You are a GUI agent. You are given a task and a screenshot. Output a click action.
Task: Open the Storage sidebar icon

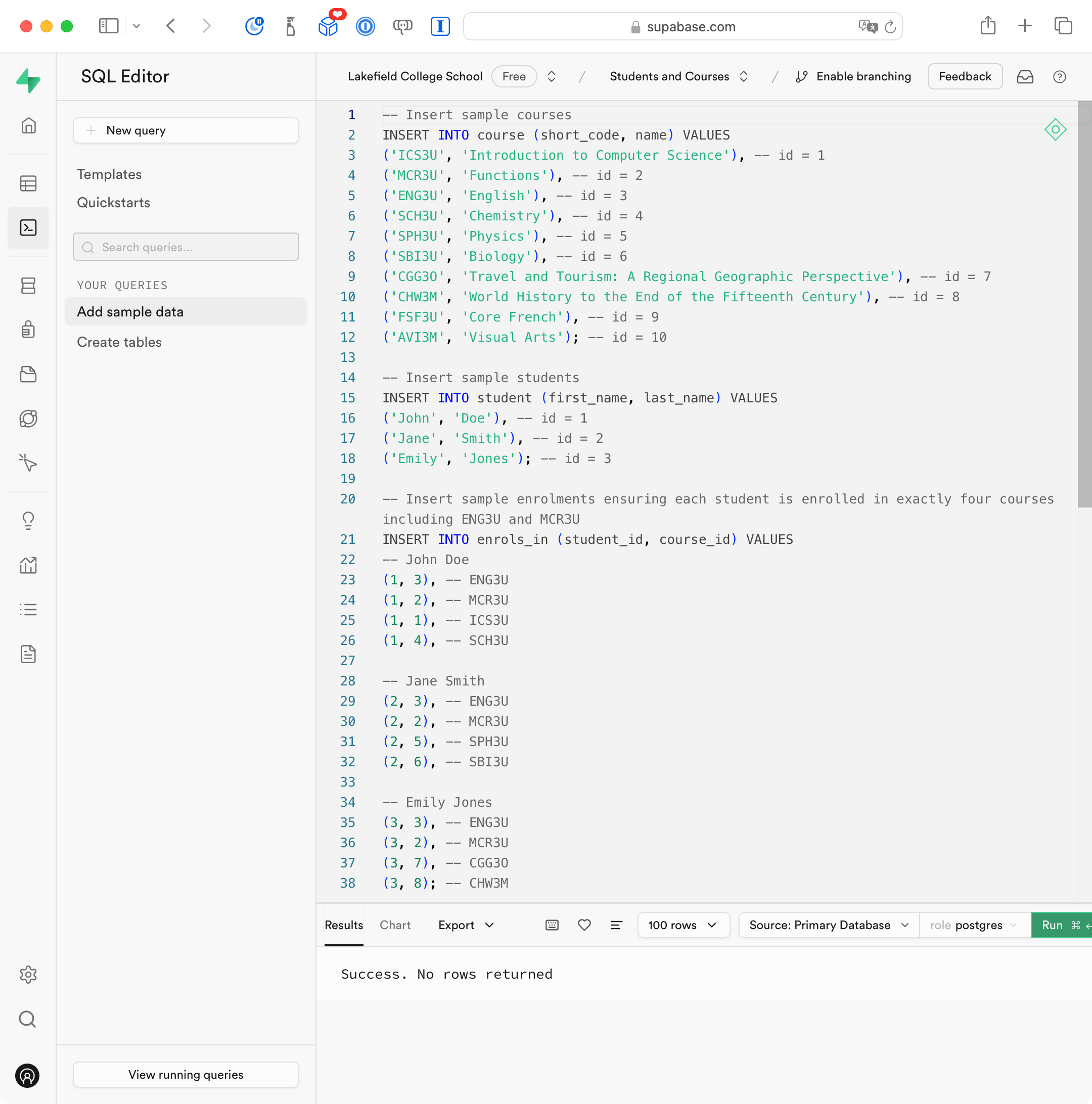(x=28, y=374)
